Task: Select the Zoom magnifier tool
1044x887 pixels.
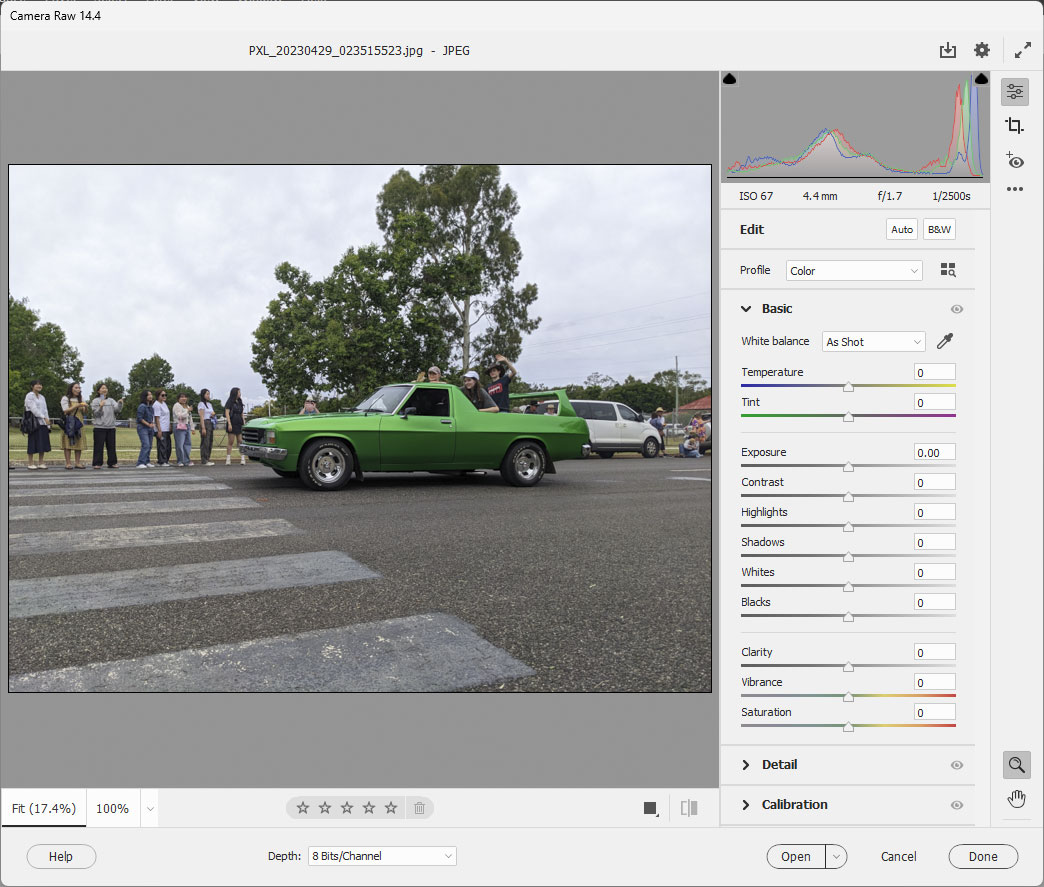Action: coord(1016,765)
